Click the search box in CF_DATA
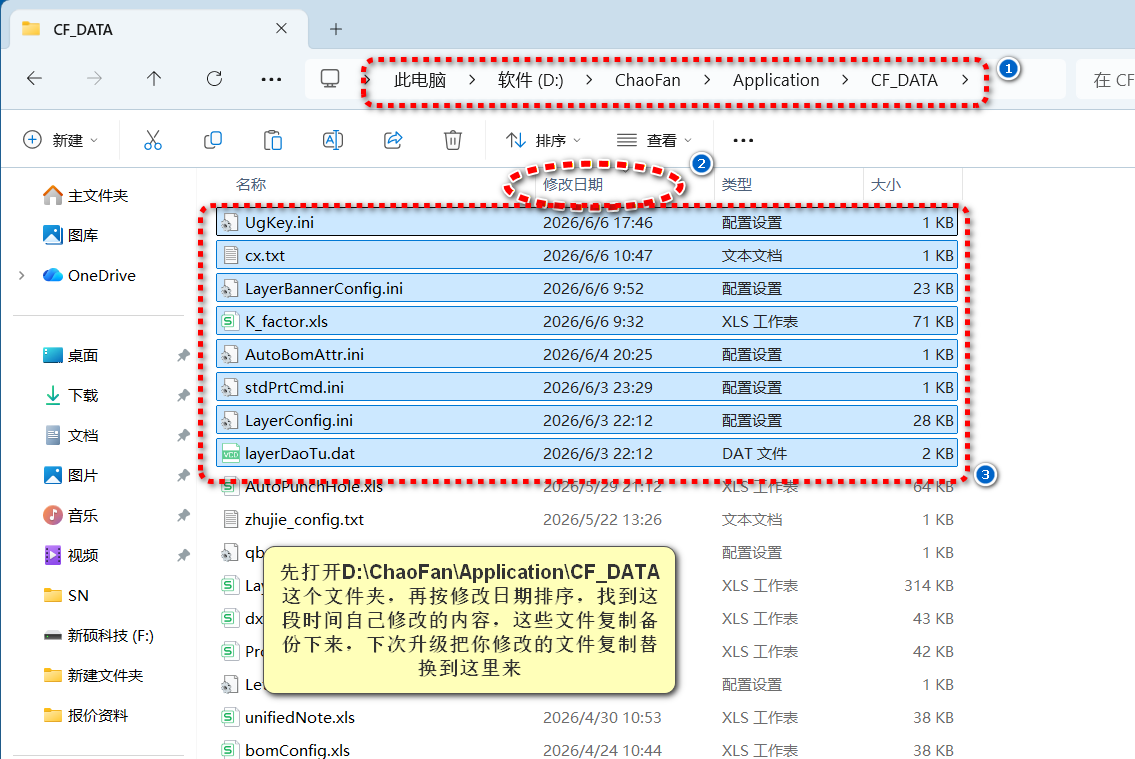This screenshot has height=759, width=1135. 1105,80
